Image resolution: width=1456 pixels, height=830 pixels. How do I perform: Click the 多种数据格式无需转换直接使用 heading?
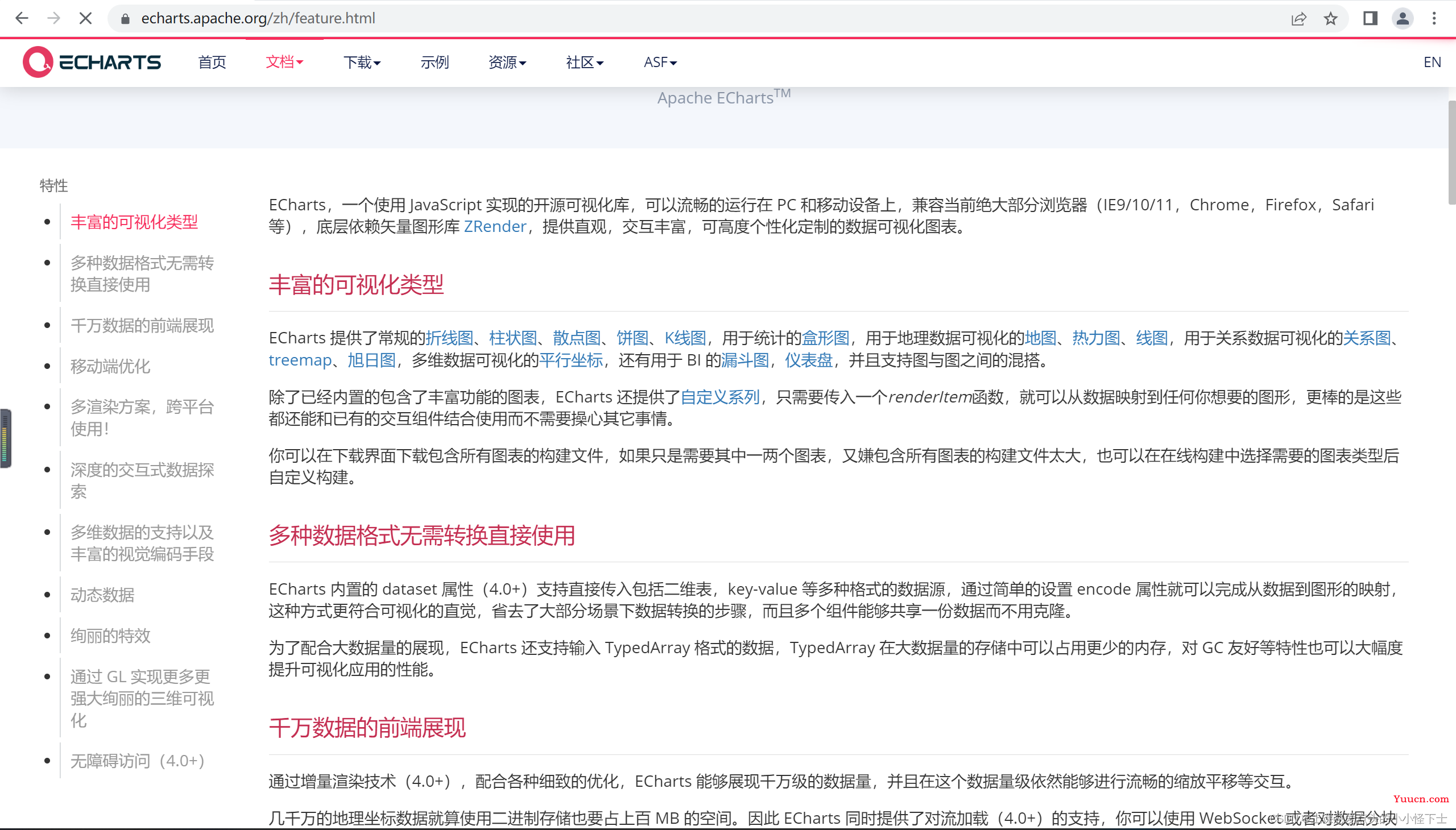(x=421, y=536)
